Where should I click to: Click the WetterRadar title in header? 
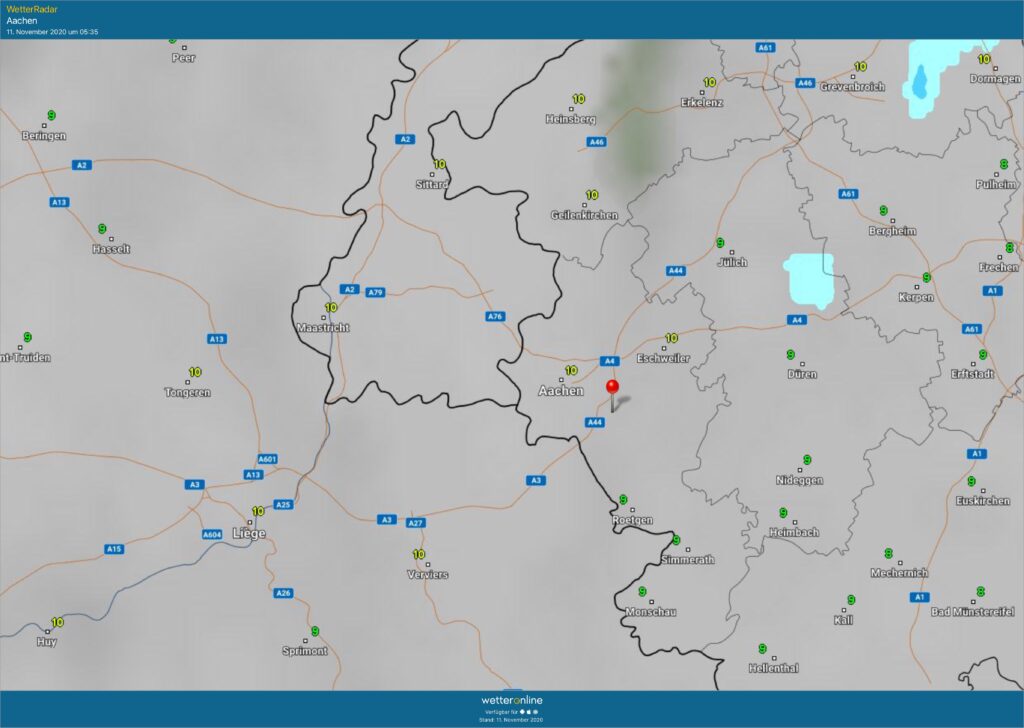point(32,9)
